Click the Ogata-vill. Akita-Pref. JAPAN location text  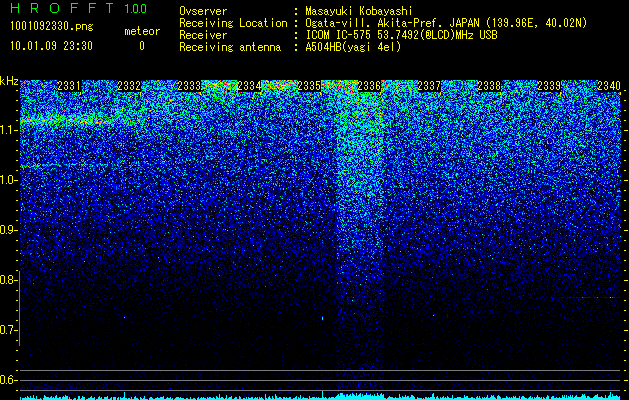(446, 23)
